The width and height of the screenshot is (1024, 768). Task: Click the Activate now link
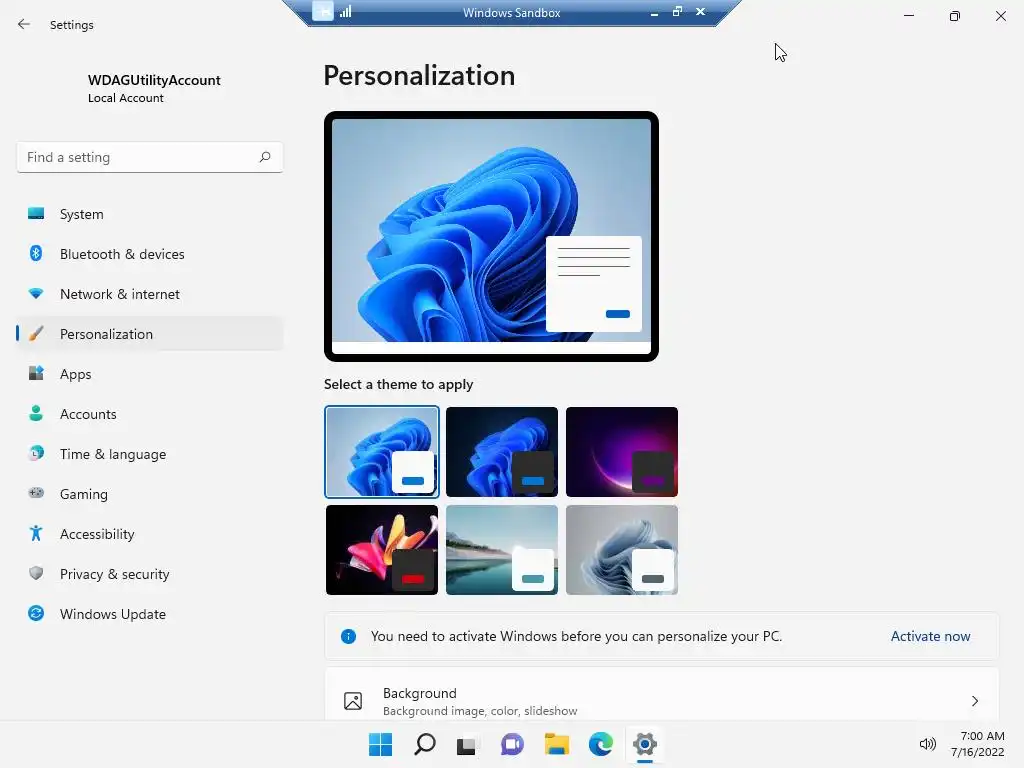click(x=930, y=636)
